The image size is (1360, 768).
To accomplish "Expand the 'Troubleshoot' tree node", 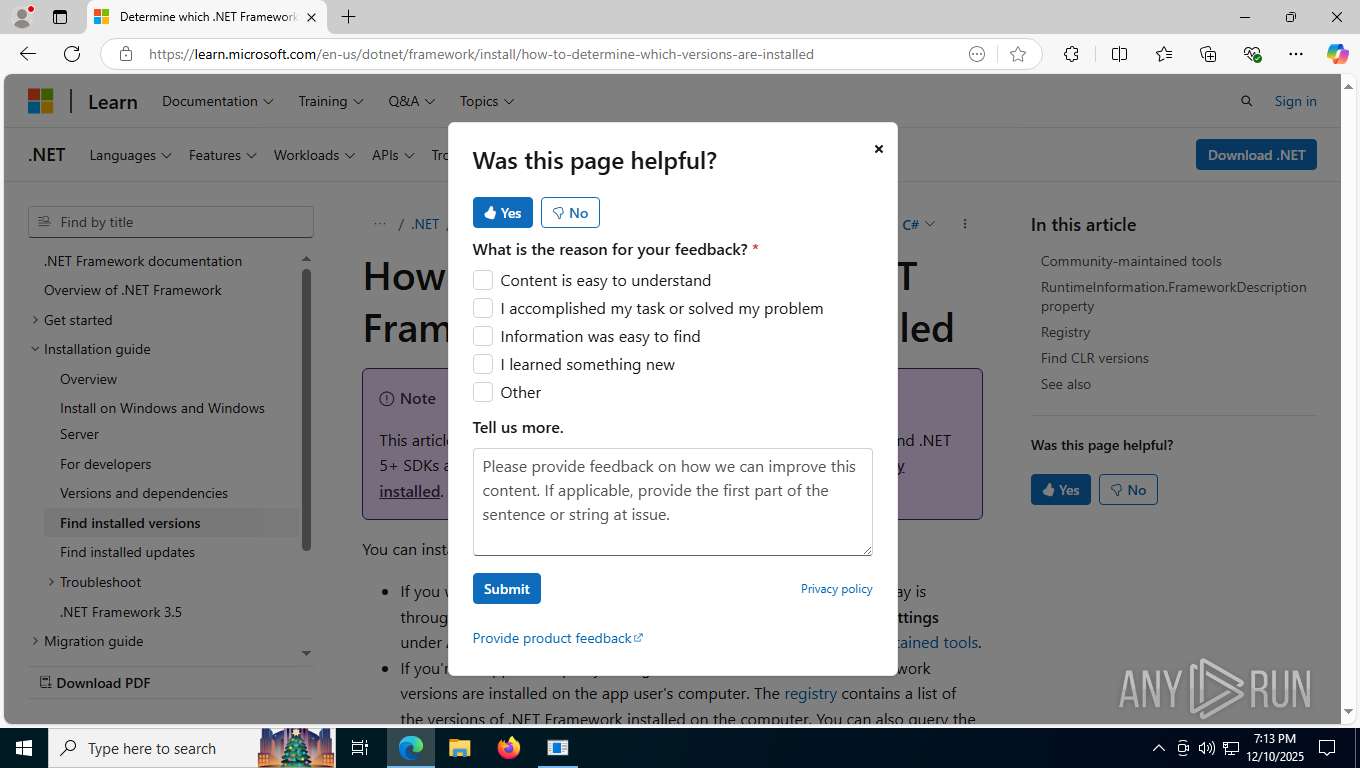I will pyautogui.click(x=51, y=582).
